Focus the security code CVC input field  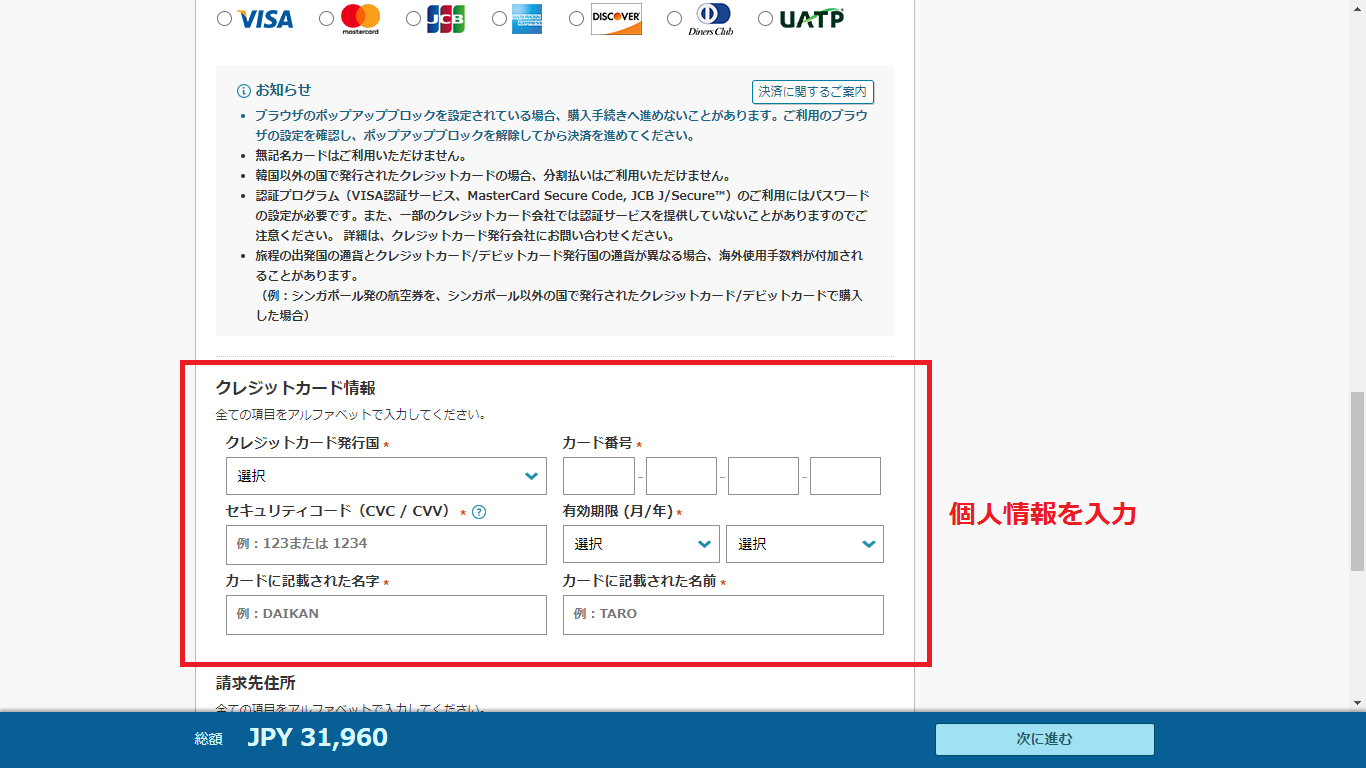point(386,544)
